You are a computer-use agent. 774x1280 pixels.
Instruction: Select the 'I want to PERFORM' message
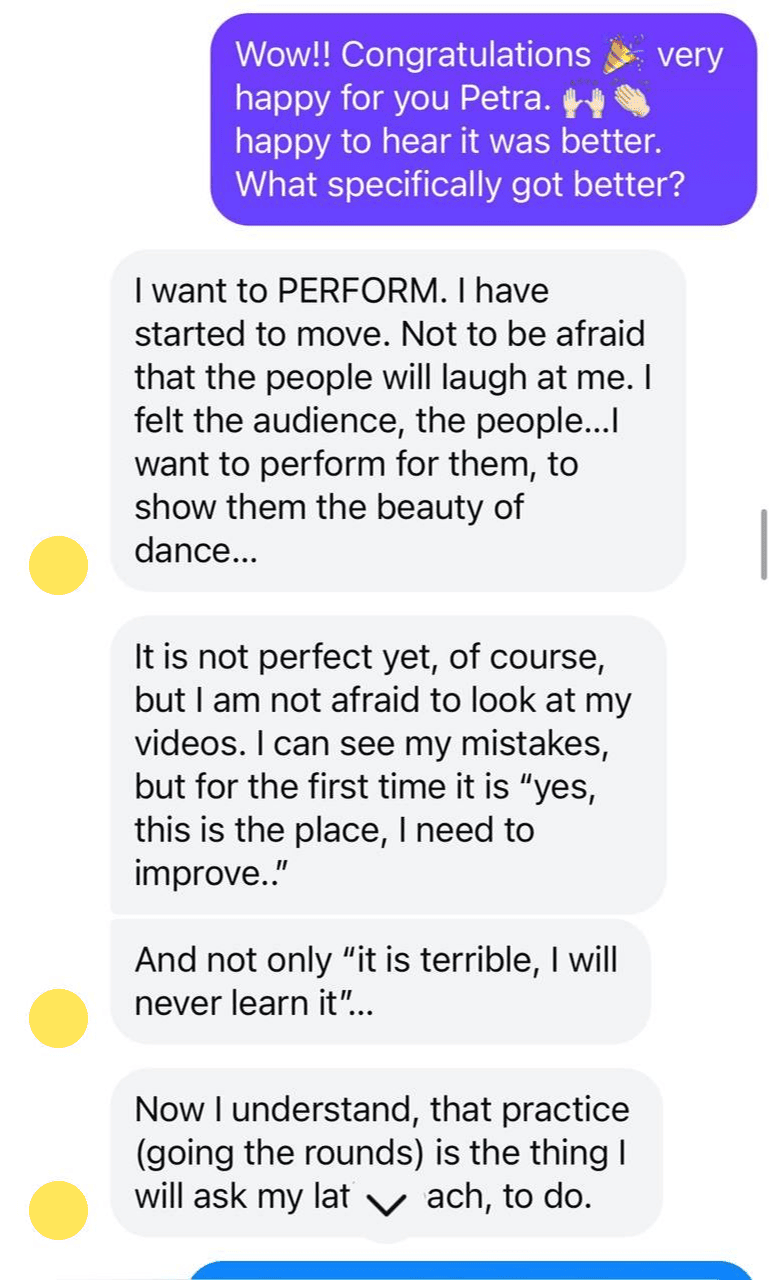click(x=397, y=420)
